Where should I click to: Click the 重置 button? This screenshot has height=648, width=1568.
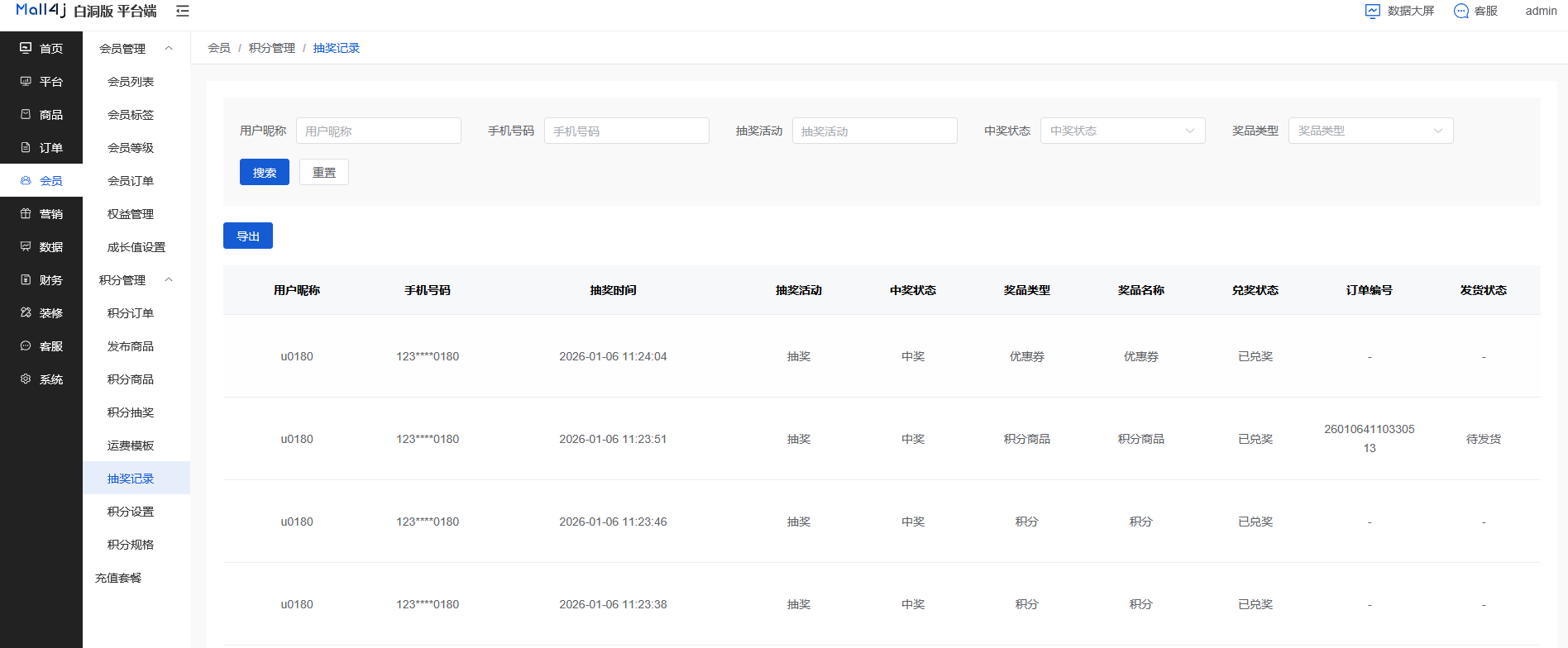point(324,172)
